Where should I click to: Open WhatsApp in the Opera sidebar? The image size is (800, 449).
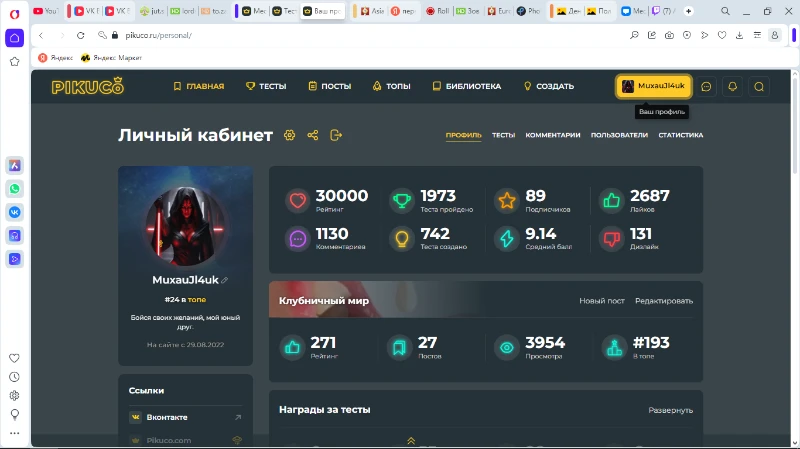click(x=14, y=189)
